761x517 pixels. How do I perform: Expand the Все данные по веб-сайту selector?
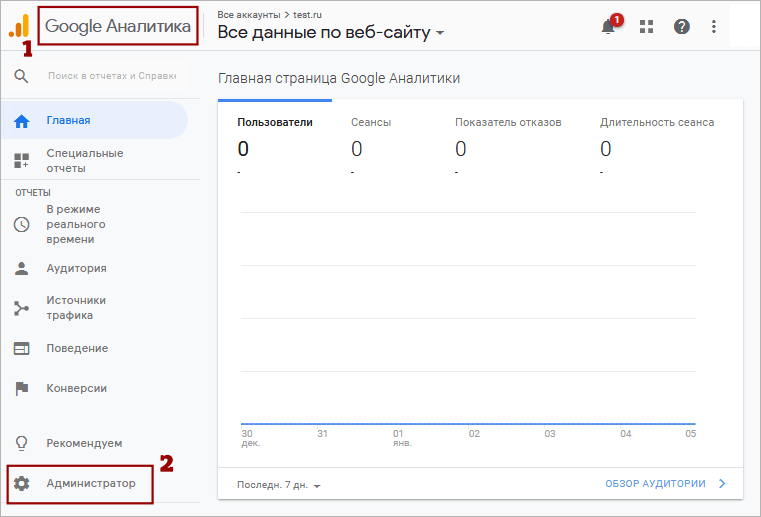[x=331, y=33]
